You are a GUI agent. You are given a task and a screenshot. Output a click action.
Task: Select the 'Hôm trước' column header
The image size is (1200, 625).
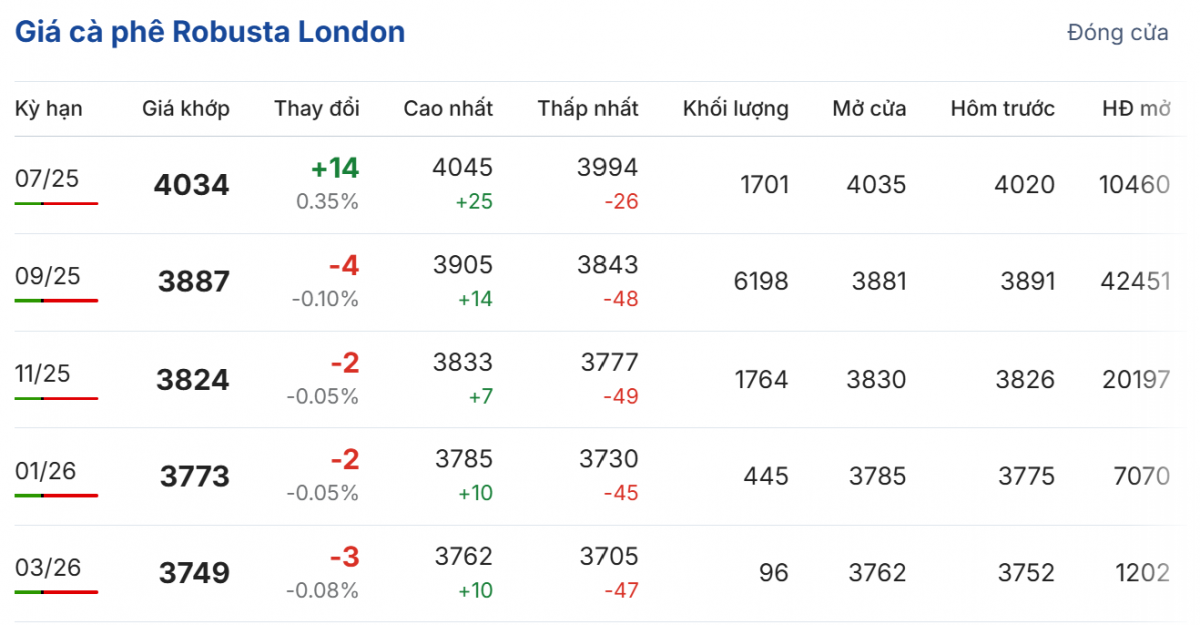[x=1003, y=109]
